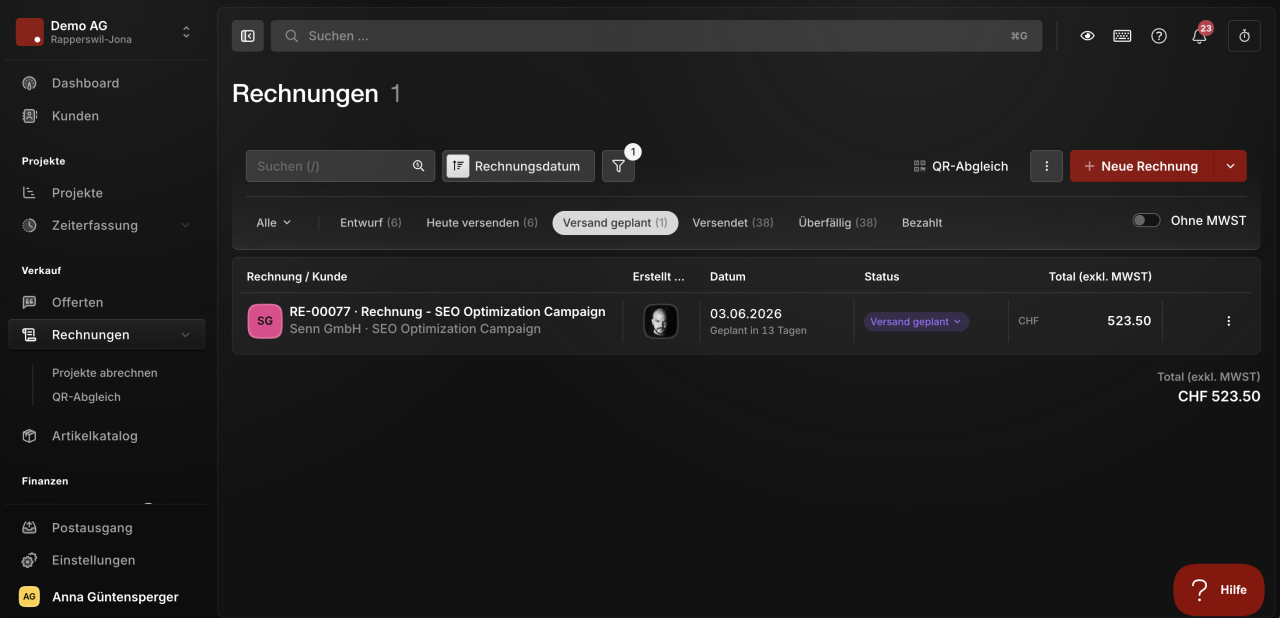The image size is (1280, 618).
Task: Open the Neue Rechnung dropdown arrow
Action: [1230, 166]
